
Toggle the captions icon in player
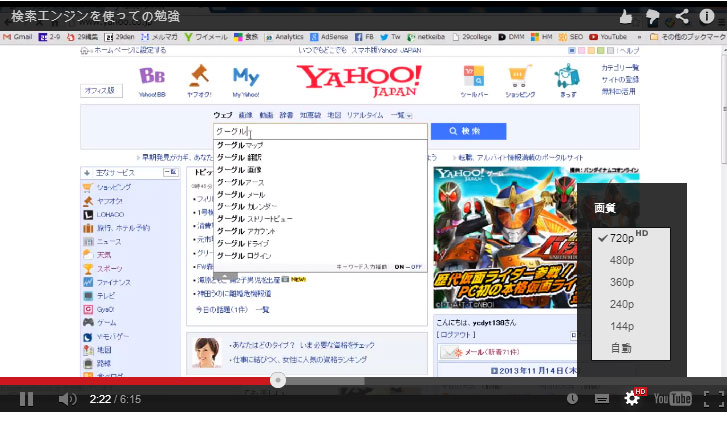pyautogui.click(x=602, y=399)
